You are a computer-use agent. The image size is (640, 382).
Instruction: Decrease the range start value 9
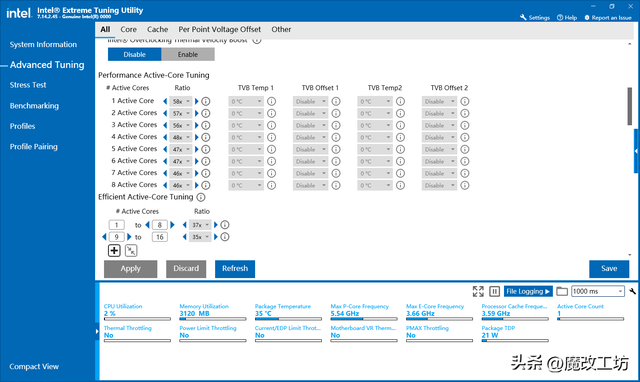click(104, 237)
